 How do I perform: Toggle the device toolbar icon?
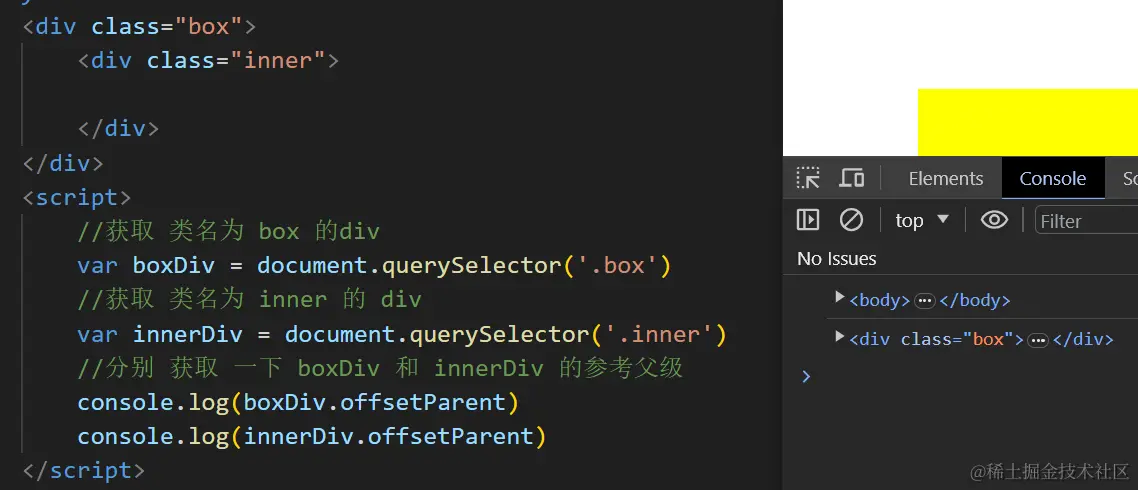(851, 178)
